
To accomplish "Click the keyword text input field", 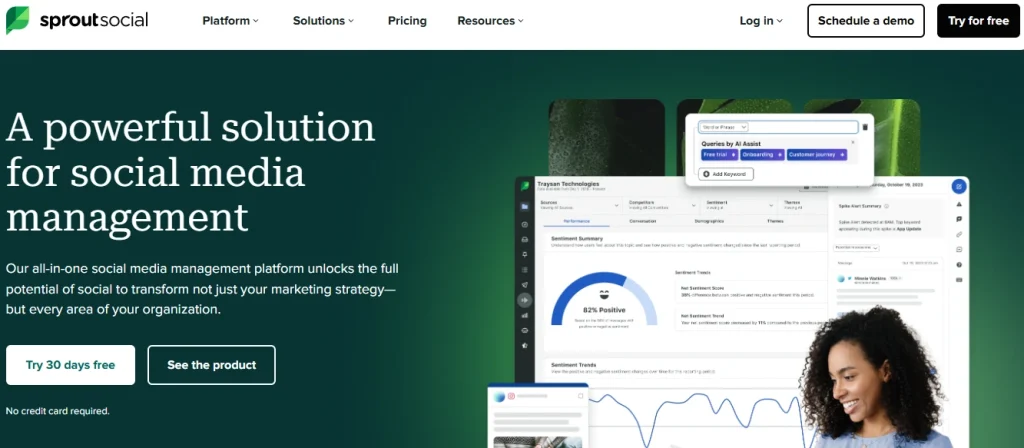I will [778, 127].
